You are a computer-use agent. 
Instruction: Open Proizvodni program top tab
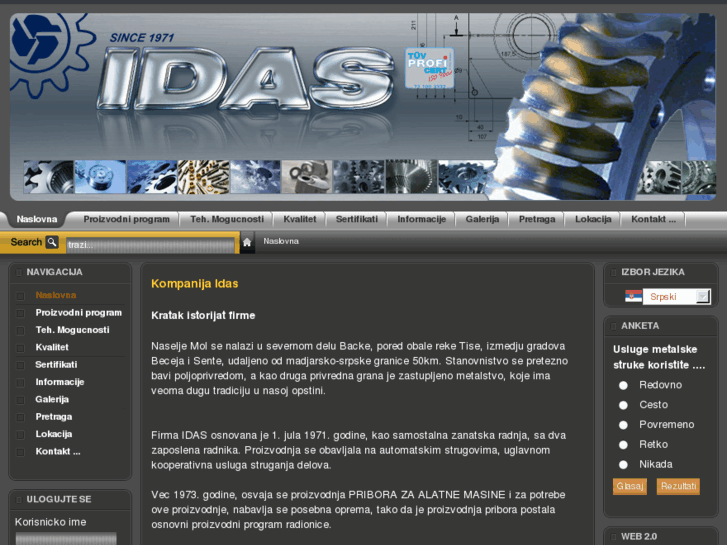(127, 219)
